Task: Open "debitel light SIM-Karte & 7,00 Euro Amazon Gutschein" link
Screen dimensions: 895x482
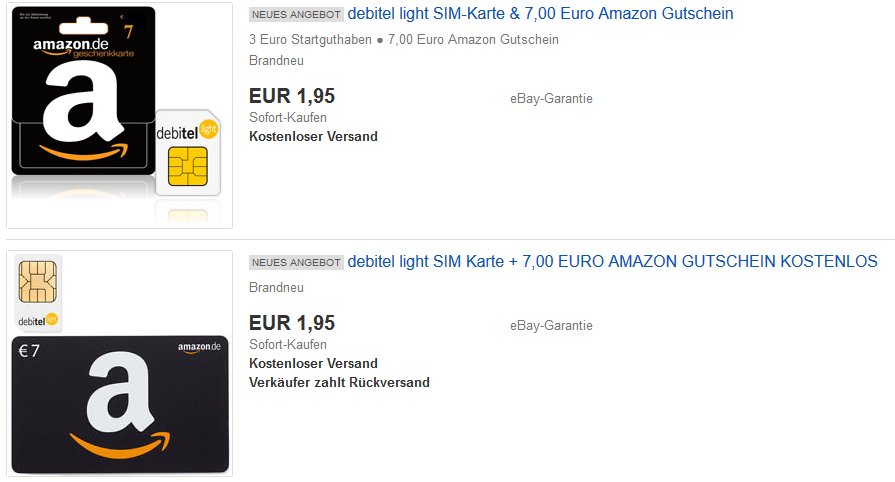Action: (x=540, y=14)
